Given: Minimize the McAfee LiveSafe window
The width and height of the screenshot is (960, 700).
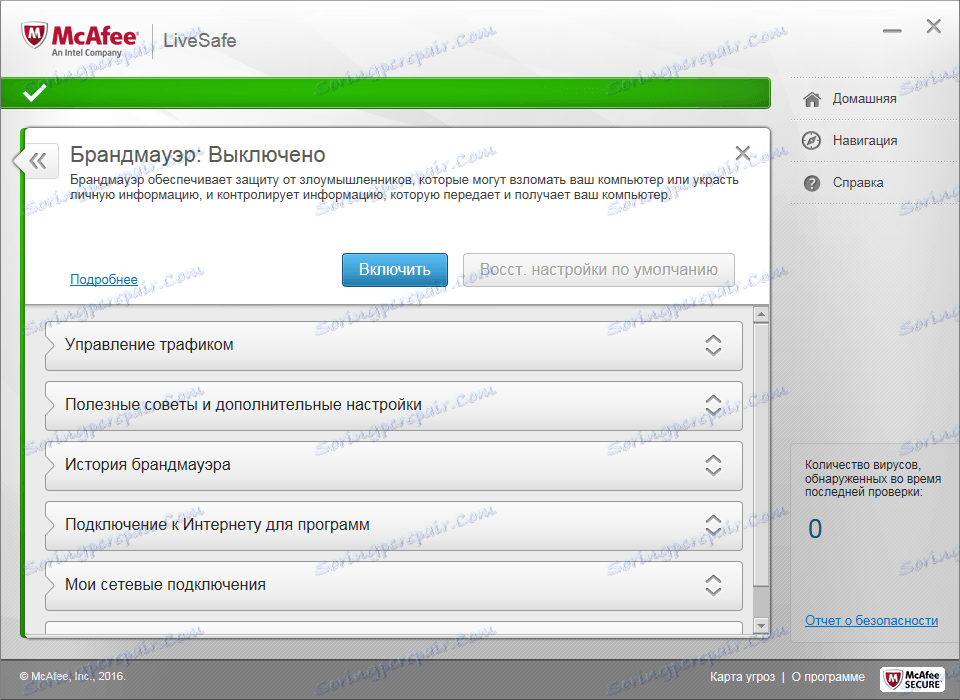Looking at the screenshot, I should 892,31.
